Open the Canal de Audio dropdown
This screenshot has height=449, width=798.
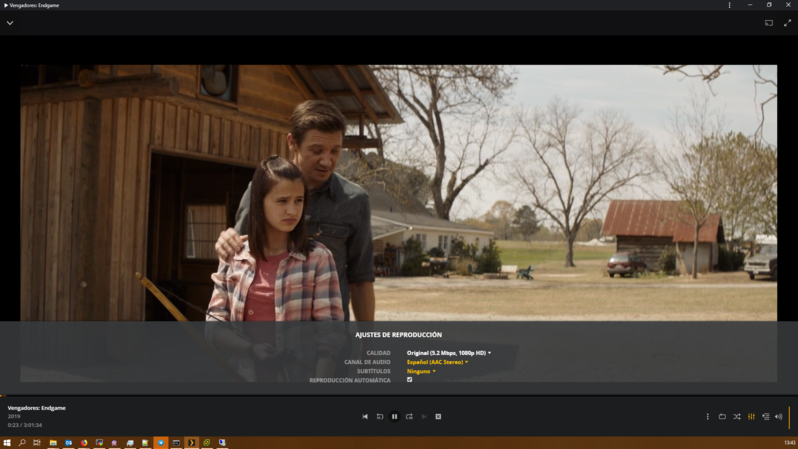click(x=437, y=362)
